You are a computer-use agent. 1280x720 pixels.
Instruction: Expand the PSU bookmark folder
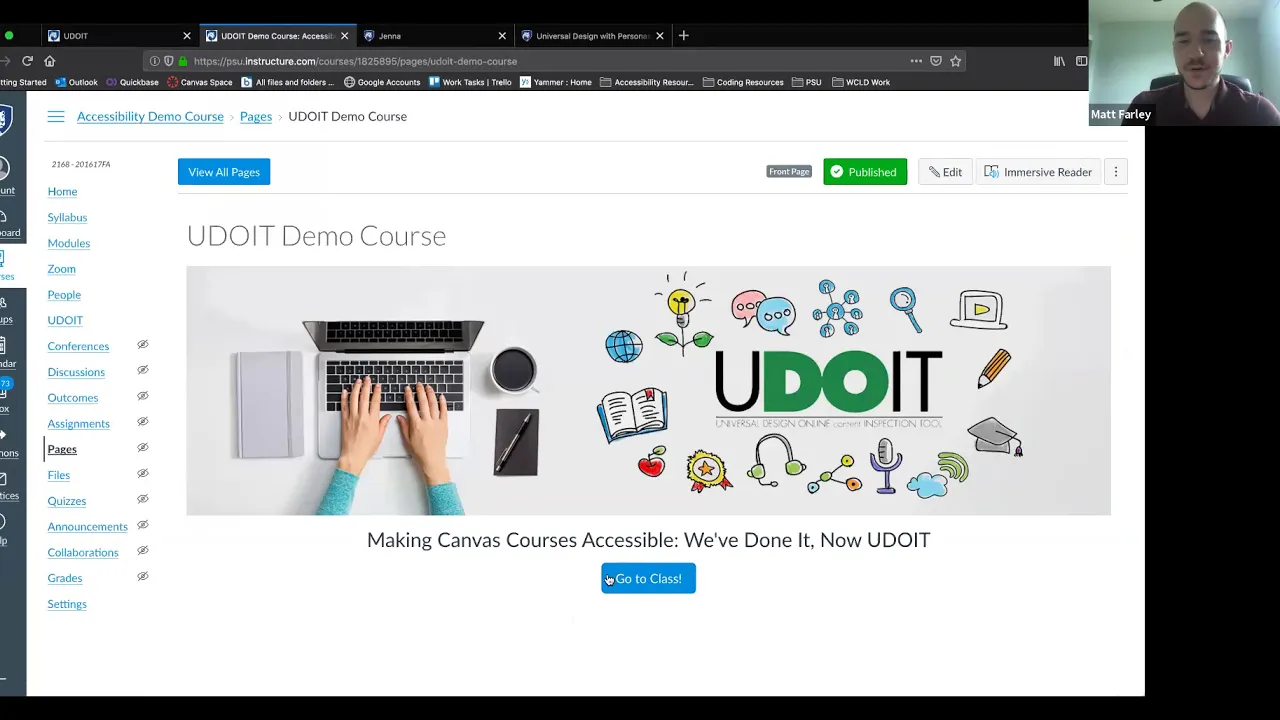(x=807, y=82)
